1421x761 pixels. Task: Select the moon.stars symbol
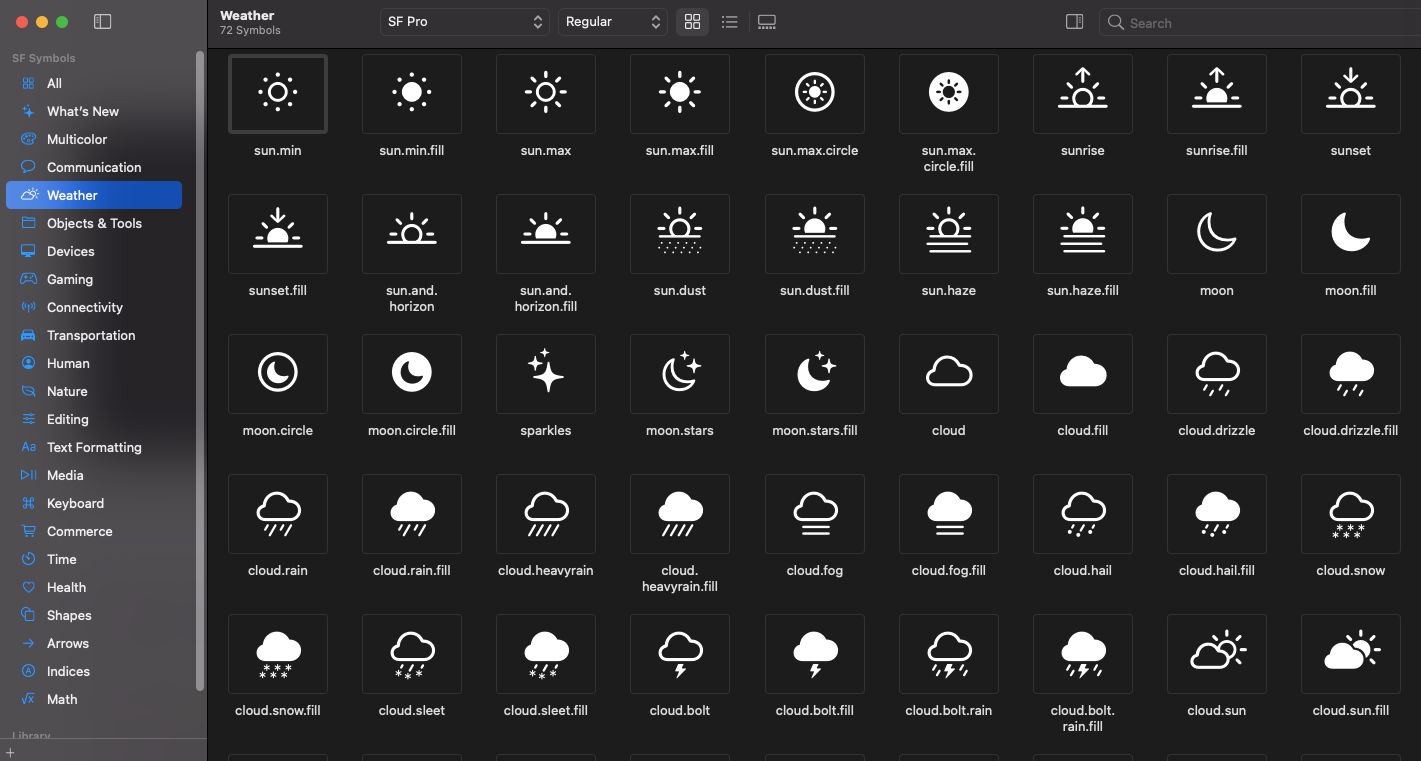pyautogui.click(x=680, y=374)
